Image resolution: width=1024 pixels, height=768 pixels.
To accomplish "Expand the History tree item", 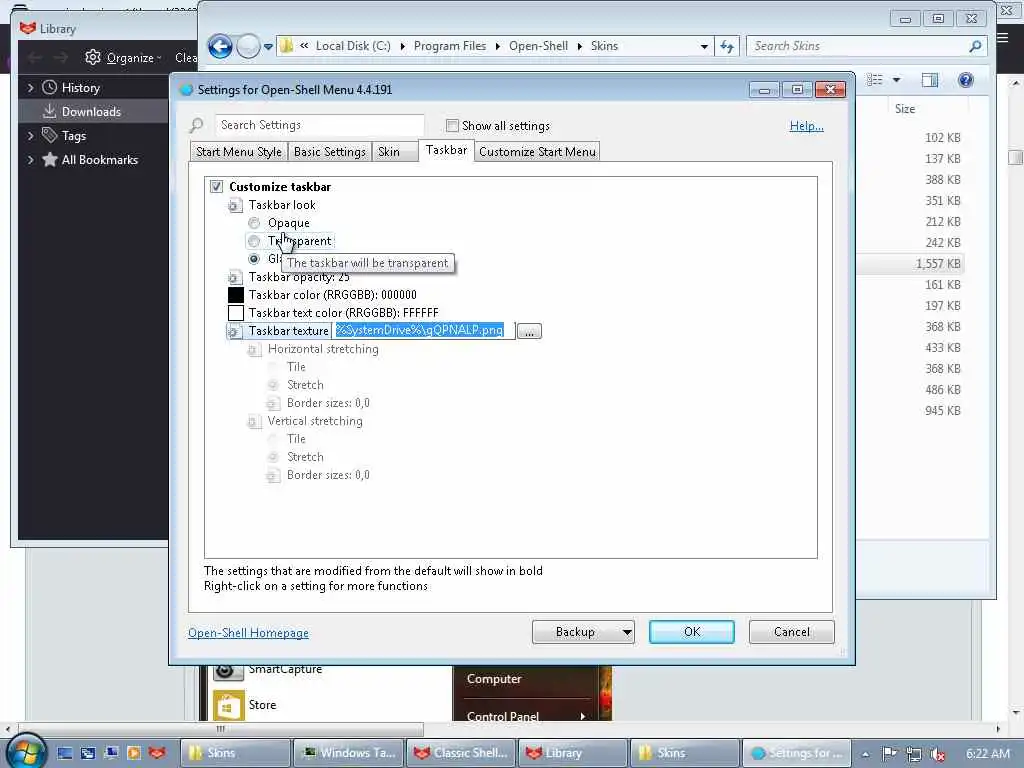I will click(31, 88).
